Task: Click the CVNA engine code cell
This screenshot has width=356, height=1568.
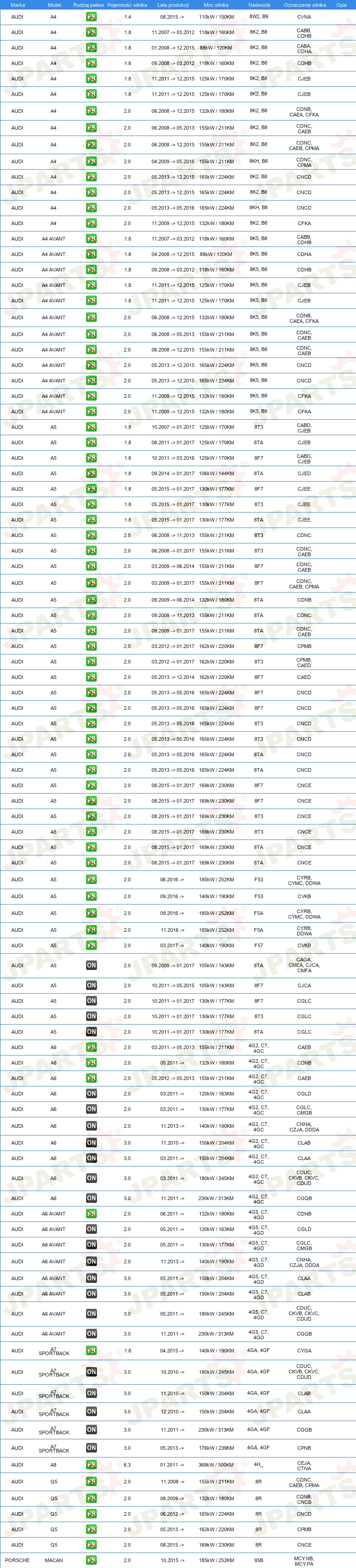Action: (304, 17)
